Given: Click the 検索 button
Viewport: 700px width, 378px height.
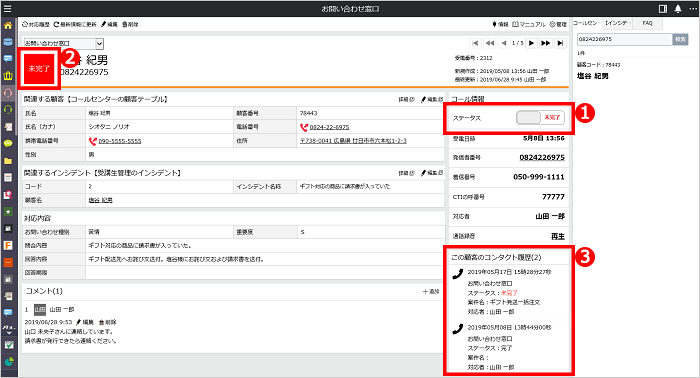Looking at the screenshot, I should (680, 39).
